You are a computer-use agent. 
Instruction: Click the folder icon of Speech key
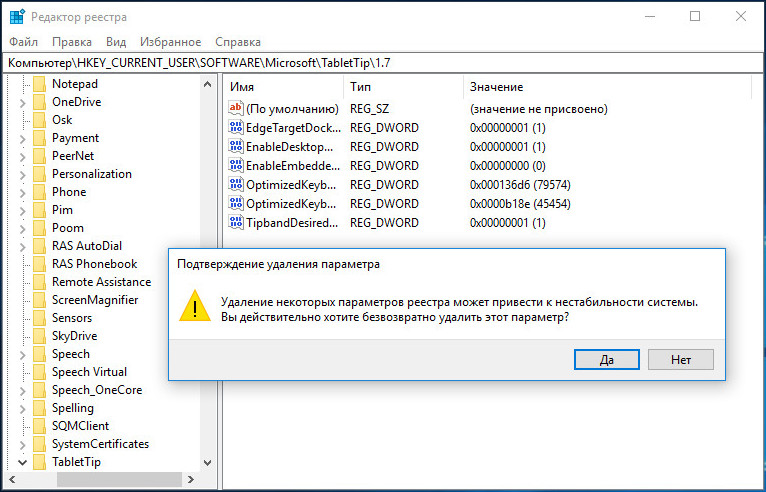pos(40,354)
